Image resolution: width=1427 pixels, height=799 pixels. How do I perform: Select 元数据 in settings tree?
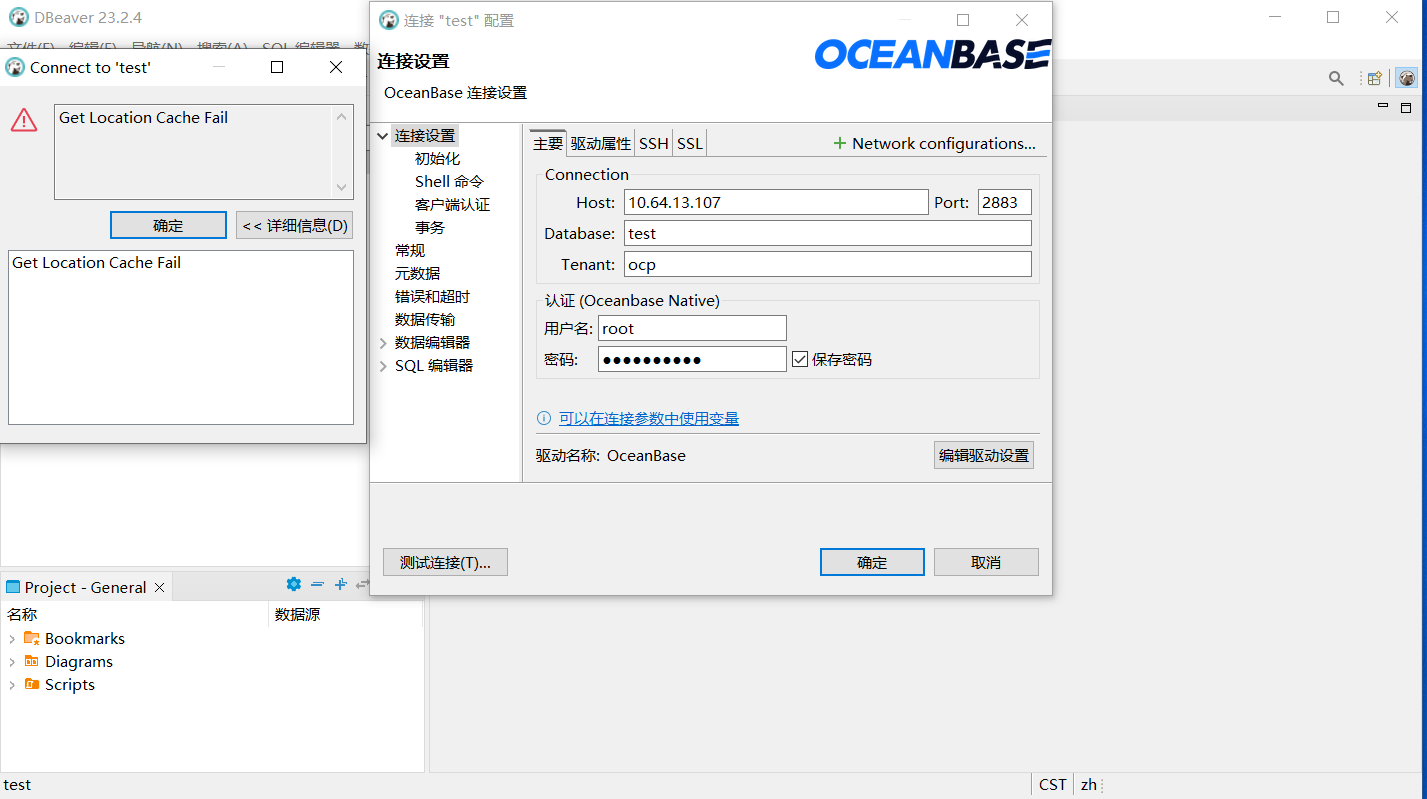[417, 273]
